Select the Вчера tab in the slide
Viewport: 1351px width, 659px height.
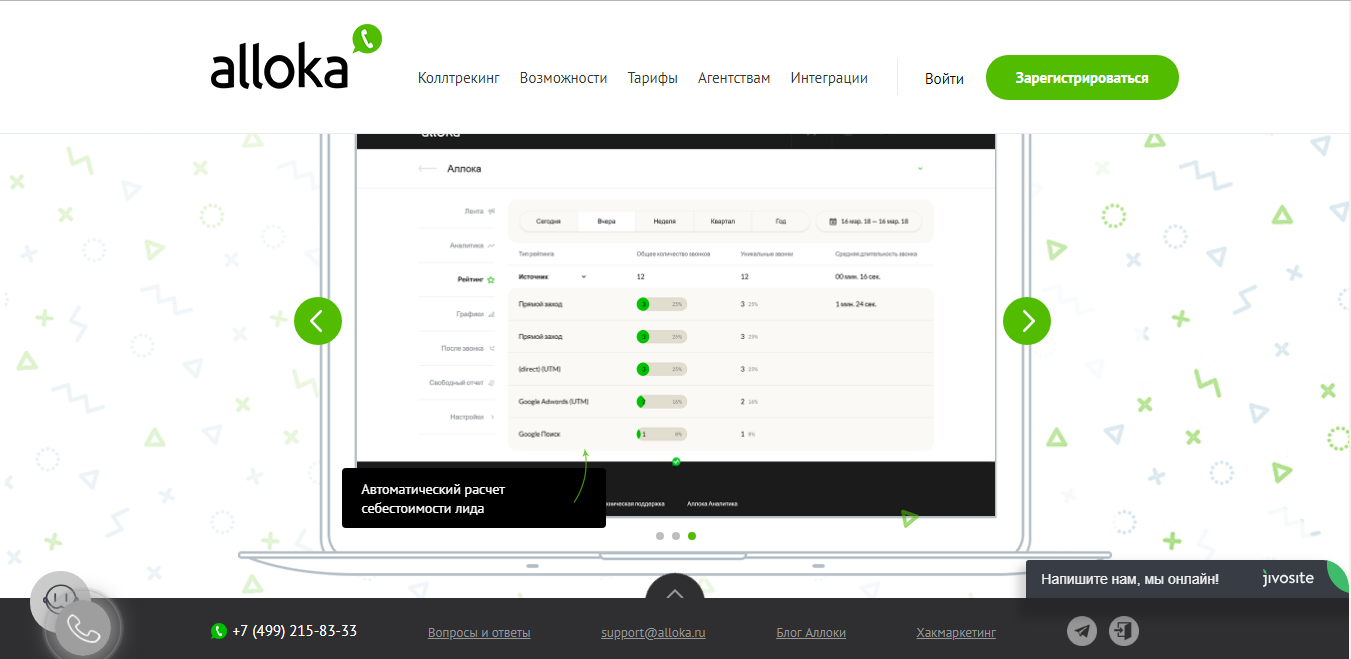click(x=607, y=221)
